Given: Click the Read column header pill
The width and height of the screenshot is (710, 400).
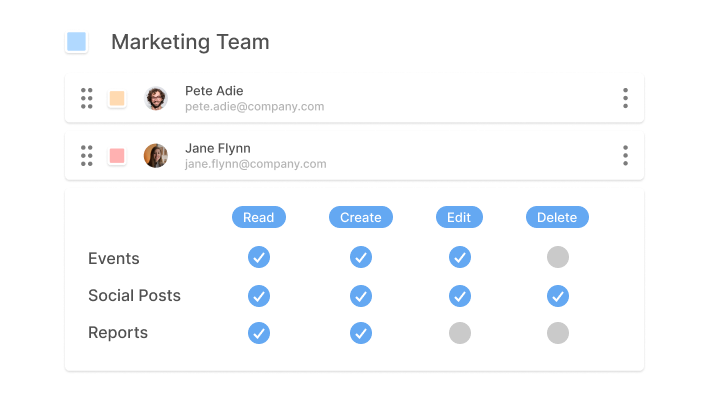Looking at the screenshot, I should (259, 217).
